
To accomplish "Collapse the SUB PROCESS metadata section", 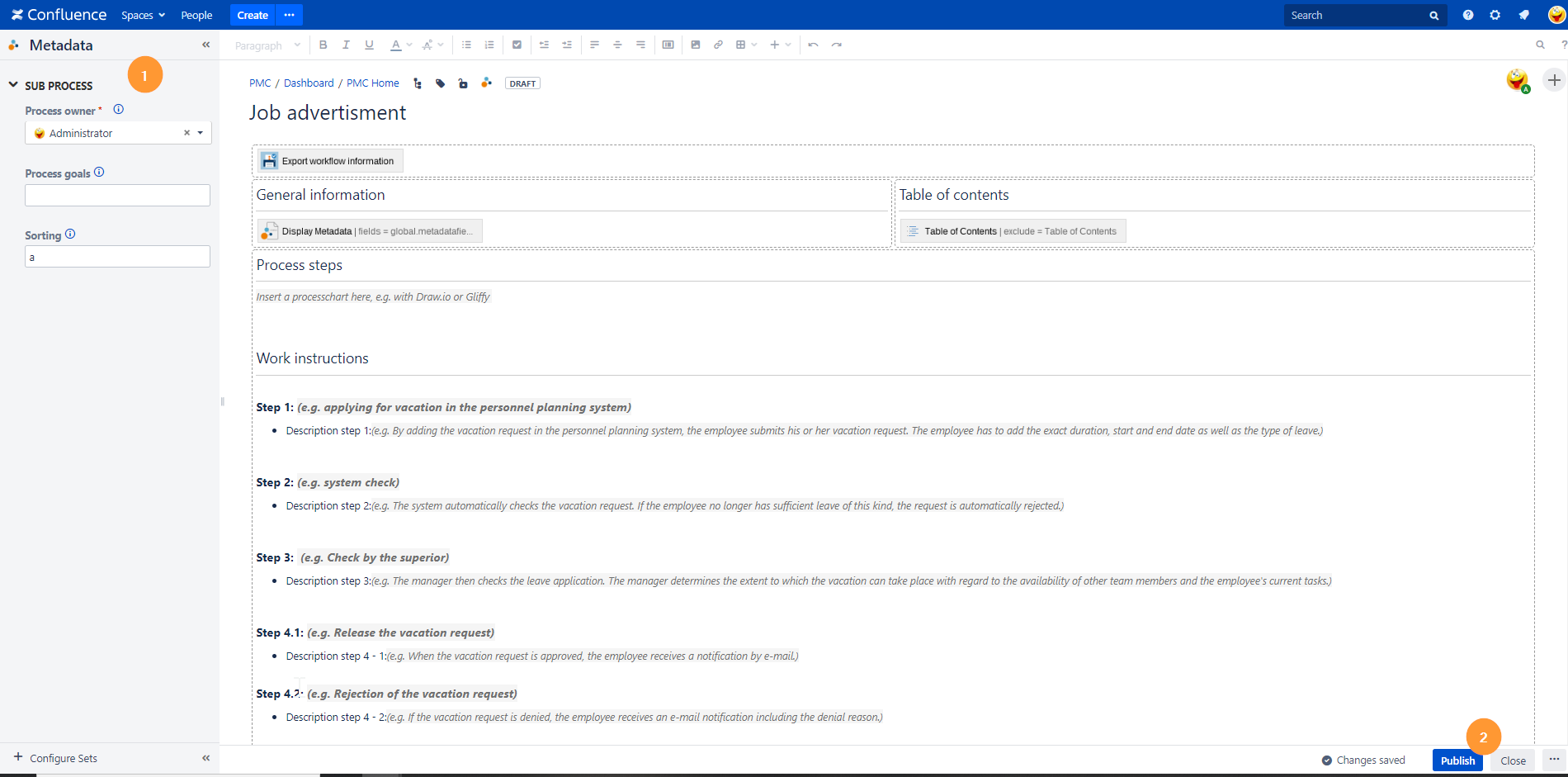I will (x=12, y=83).
